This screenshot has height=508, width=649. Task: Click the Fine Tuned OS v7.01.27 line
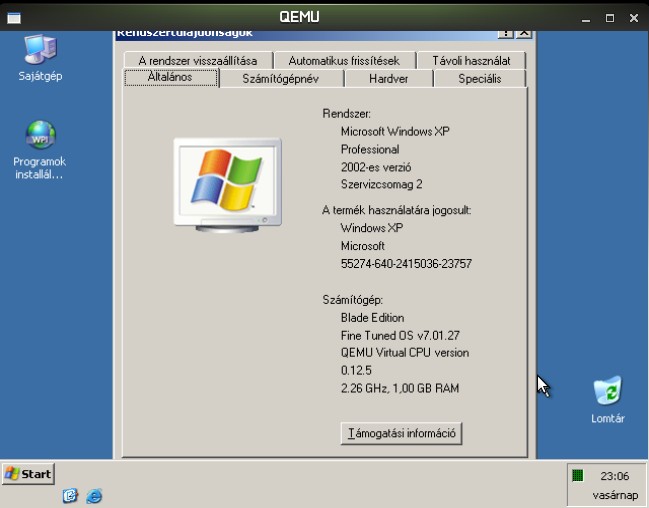tap(400, 335)
